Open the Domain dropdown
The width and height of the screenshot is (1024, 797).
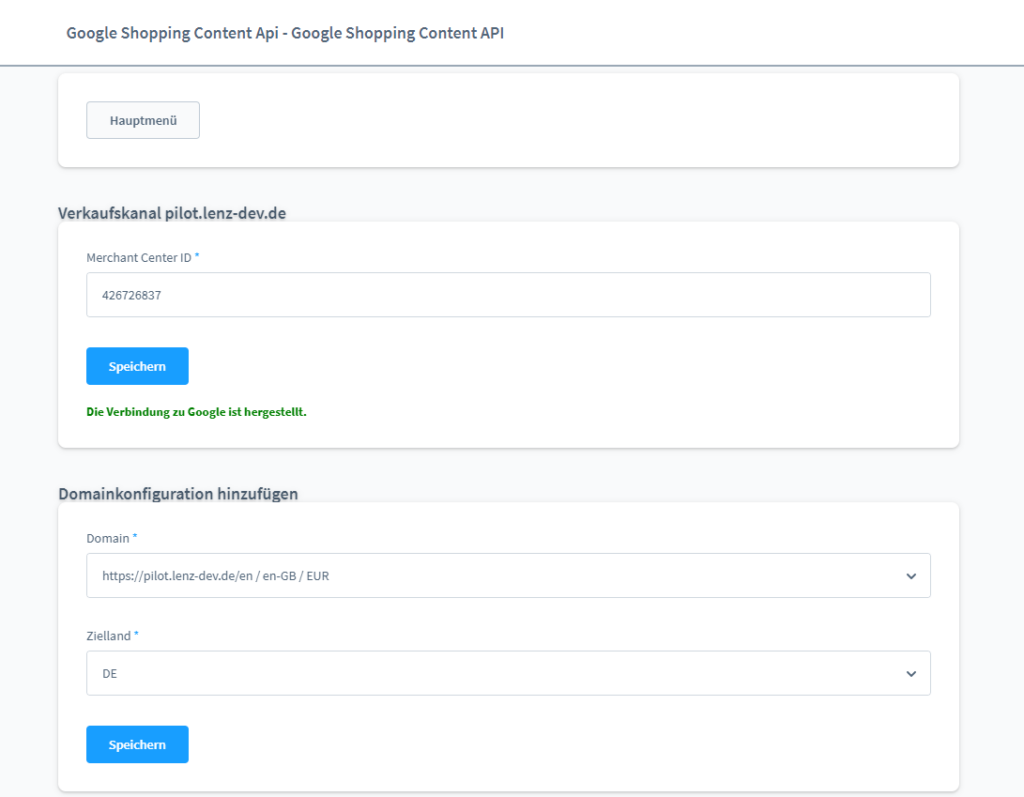(x=508, y=575)
